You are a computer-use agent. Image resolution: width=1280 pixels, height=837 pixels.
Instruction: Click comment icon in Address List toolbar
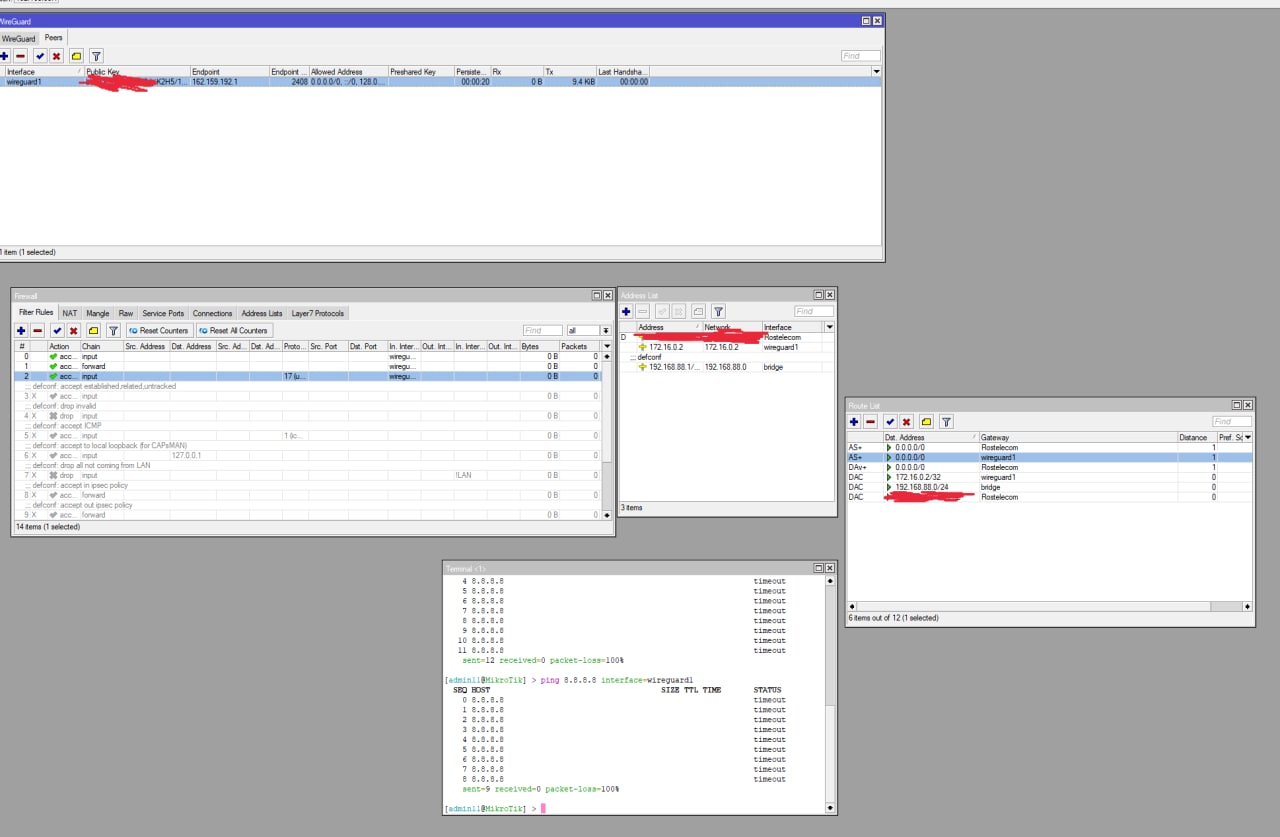(x=698, y=311)
